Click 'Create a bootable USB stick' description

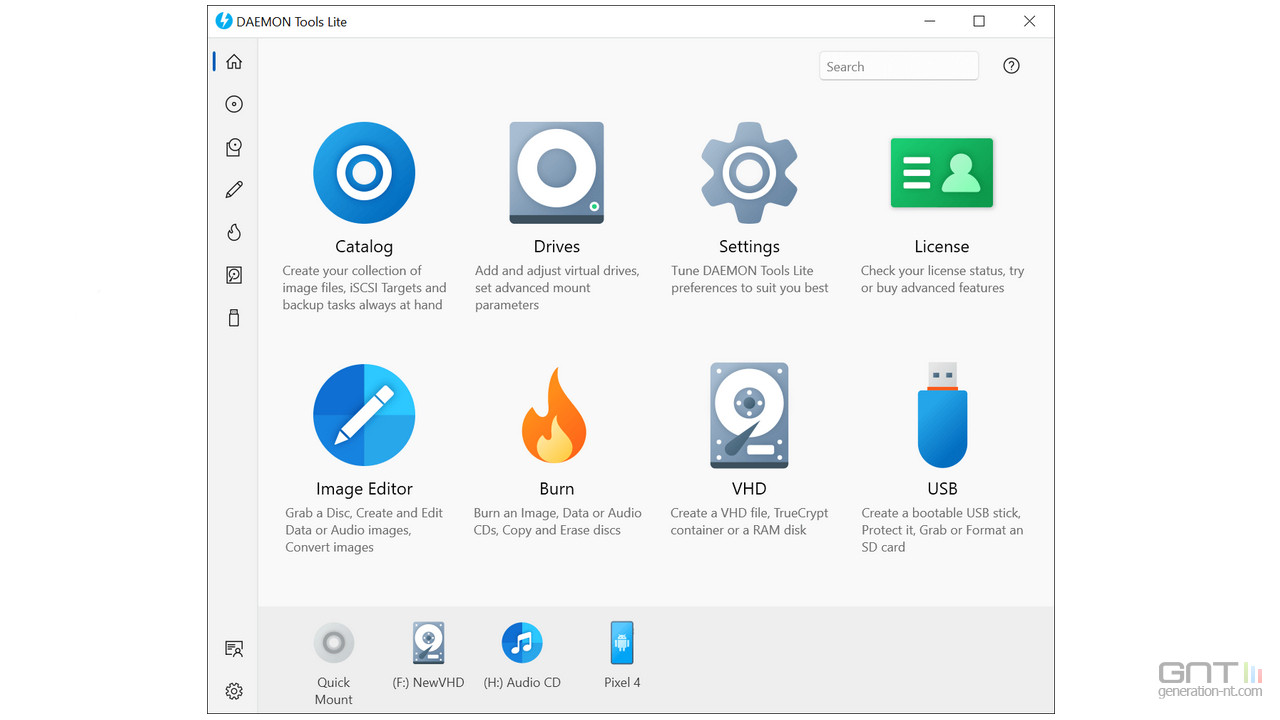tap(942, 530)
